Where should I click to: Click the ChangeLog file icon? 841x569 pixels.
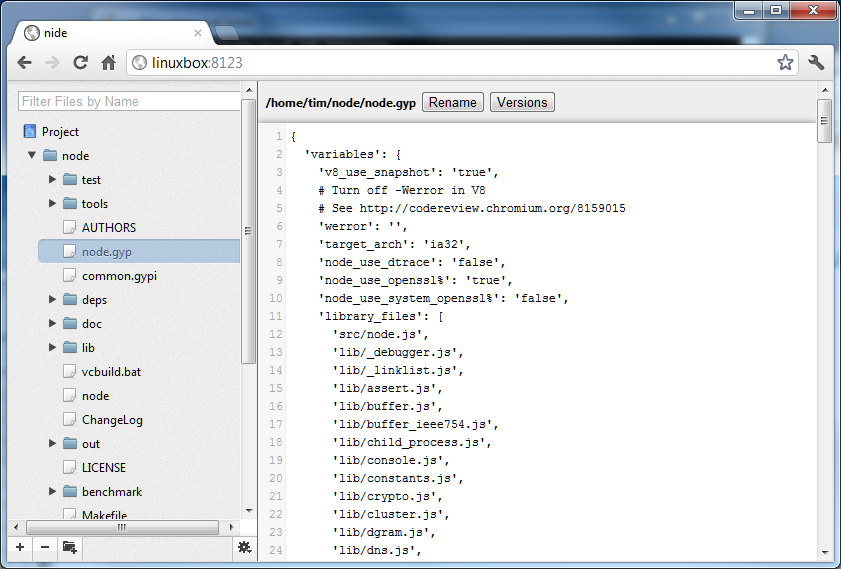point(69,419)
